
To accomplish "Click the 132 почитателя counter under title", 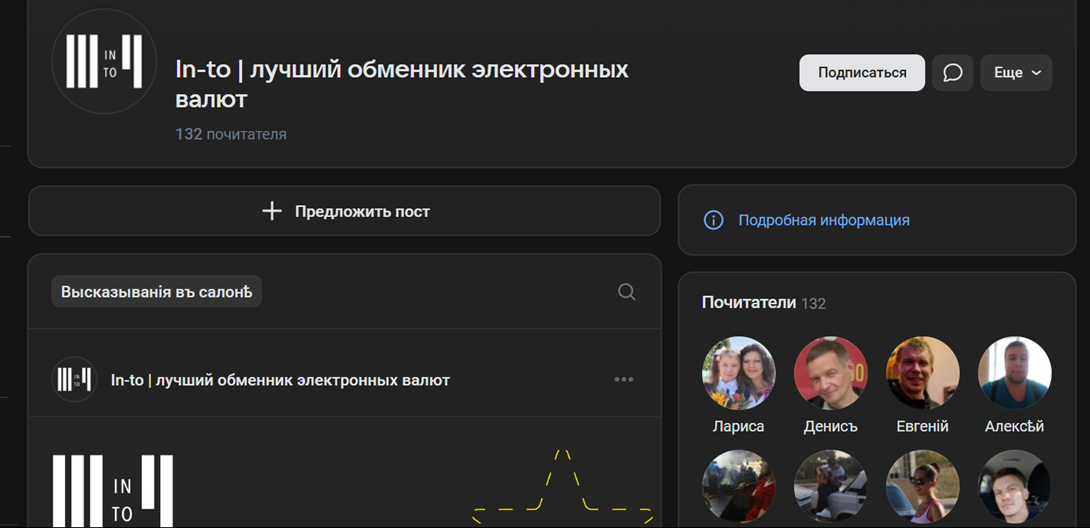I will point(231,134).
